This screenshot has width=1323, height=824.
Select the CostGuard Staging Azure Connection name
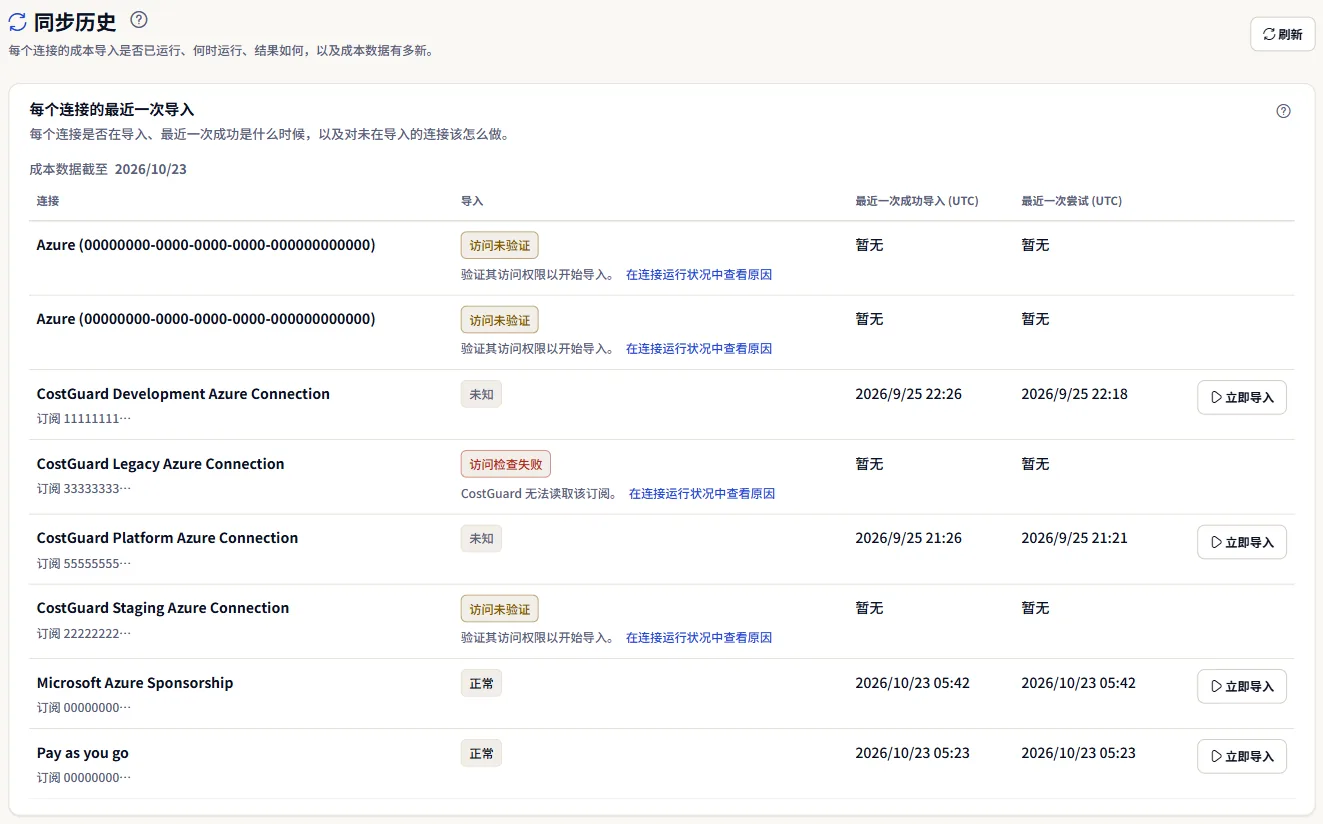pyautogui.click(x=163, y=608)
